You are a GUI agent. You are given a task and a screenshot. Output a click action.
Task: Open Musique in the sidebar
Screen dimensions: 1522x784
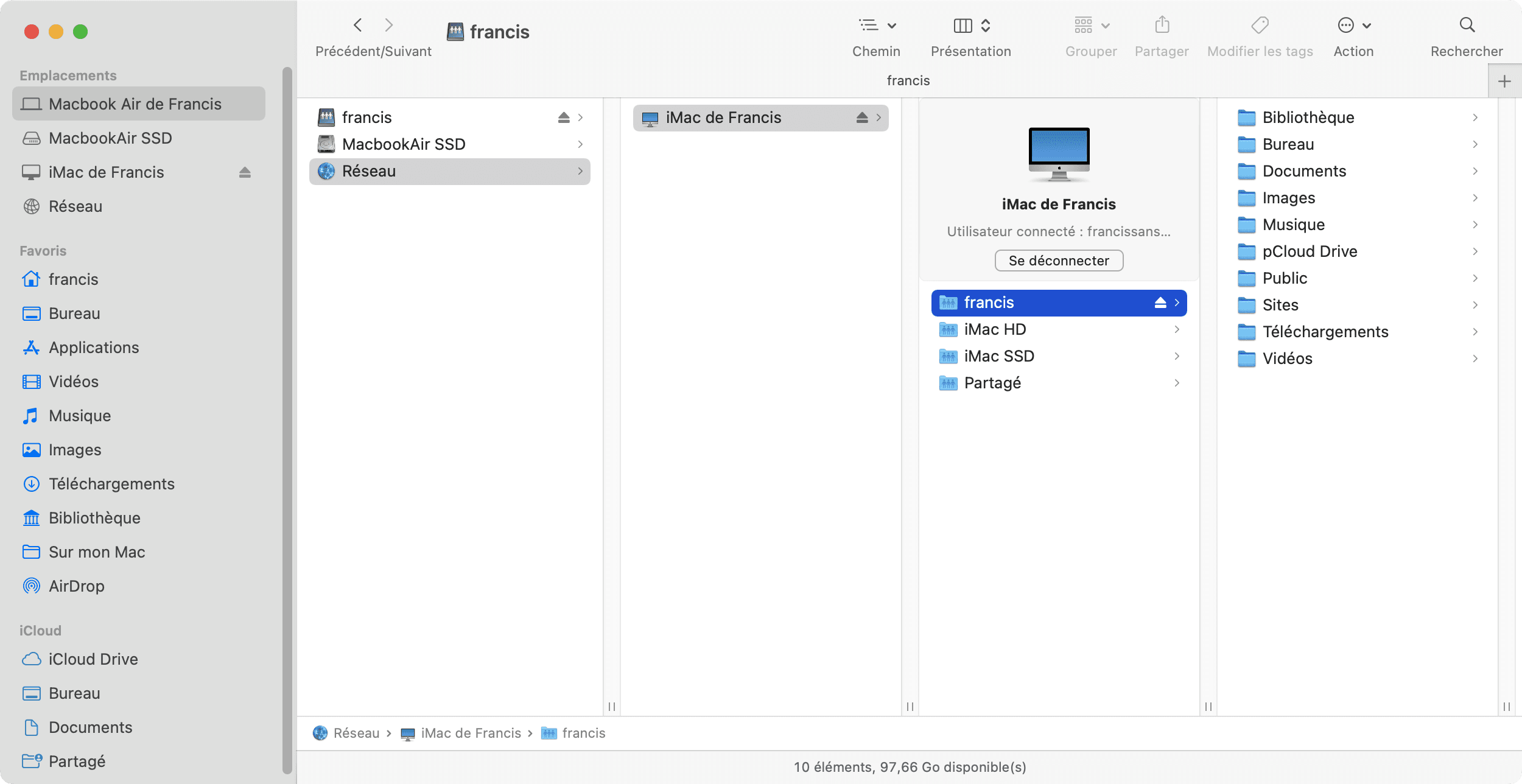[x=139, y=416]
